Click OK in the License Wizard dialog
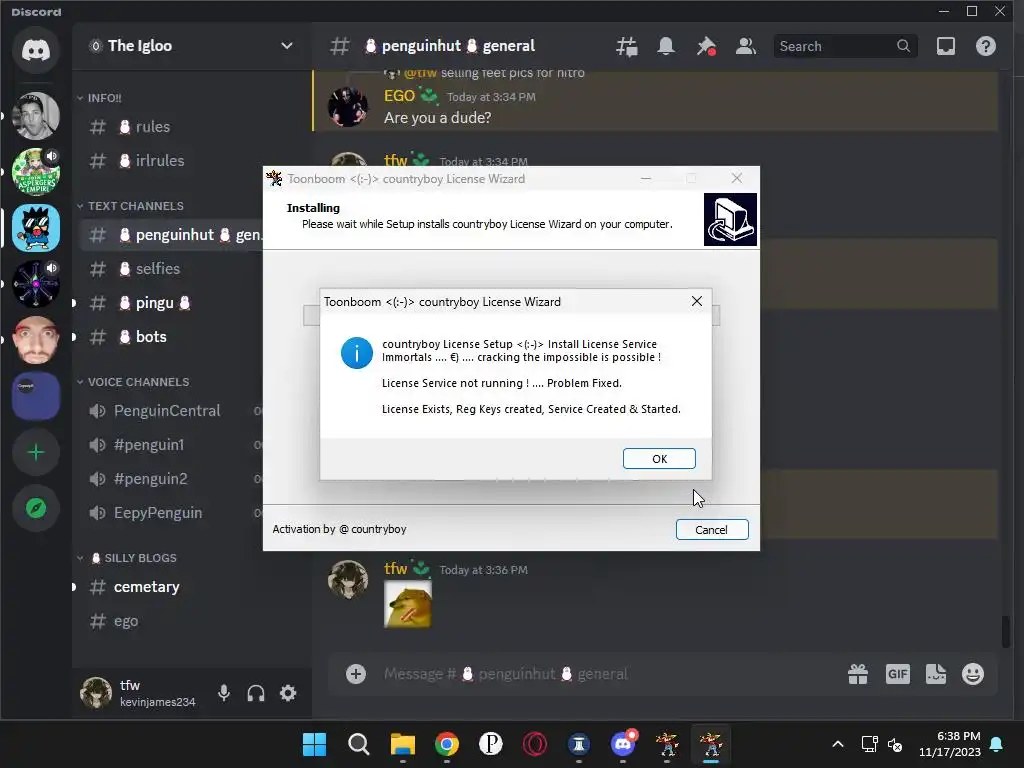1024x768 pixels. tap(659, 458)
